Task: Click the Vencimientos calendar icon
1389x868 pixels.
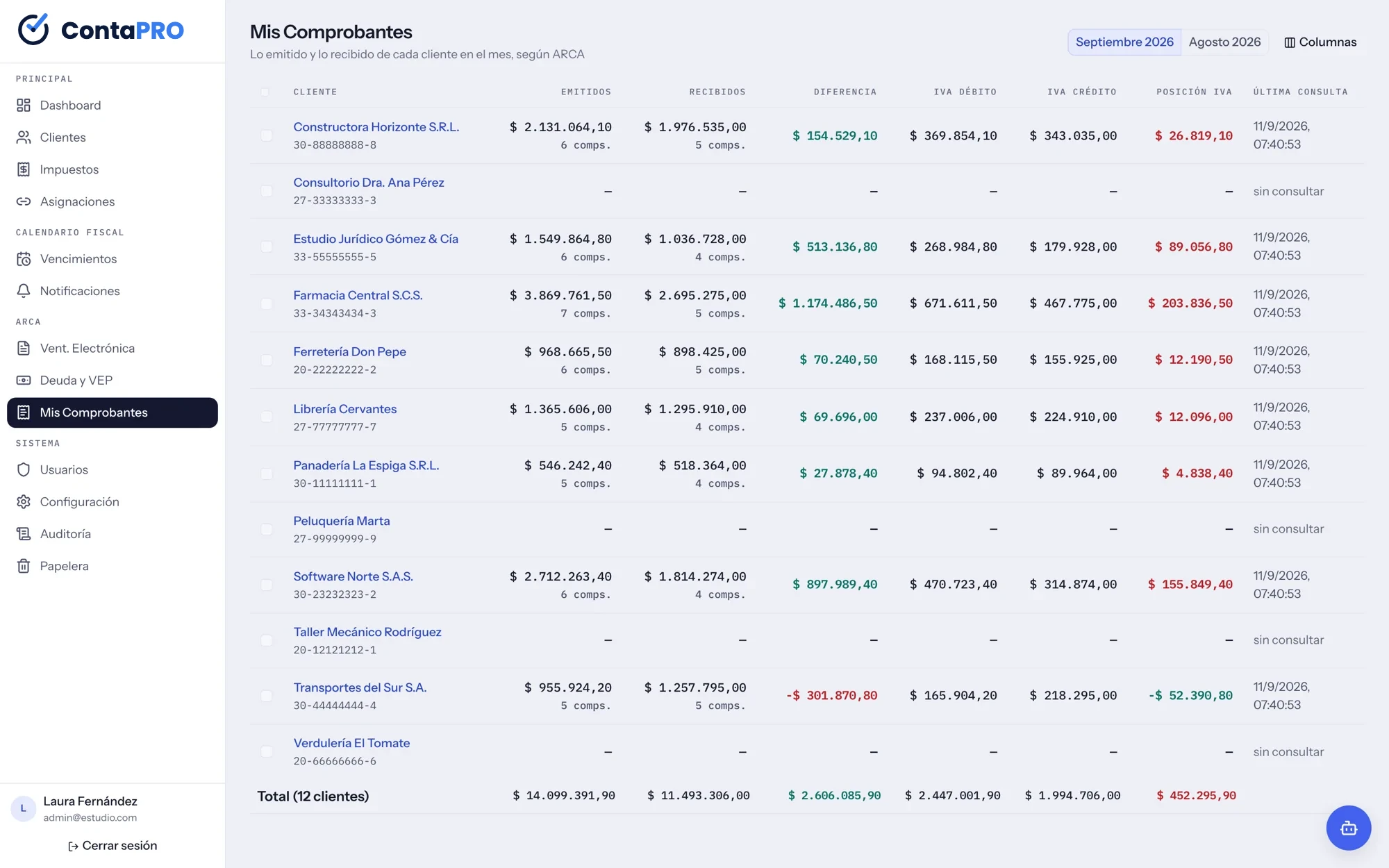Action: coord(24,259)
